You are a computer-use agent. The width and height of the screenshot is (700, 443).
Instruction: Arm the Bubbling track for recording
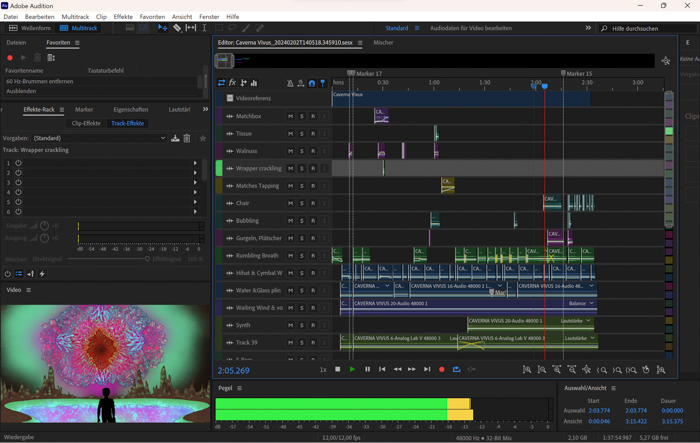point(313,221)
